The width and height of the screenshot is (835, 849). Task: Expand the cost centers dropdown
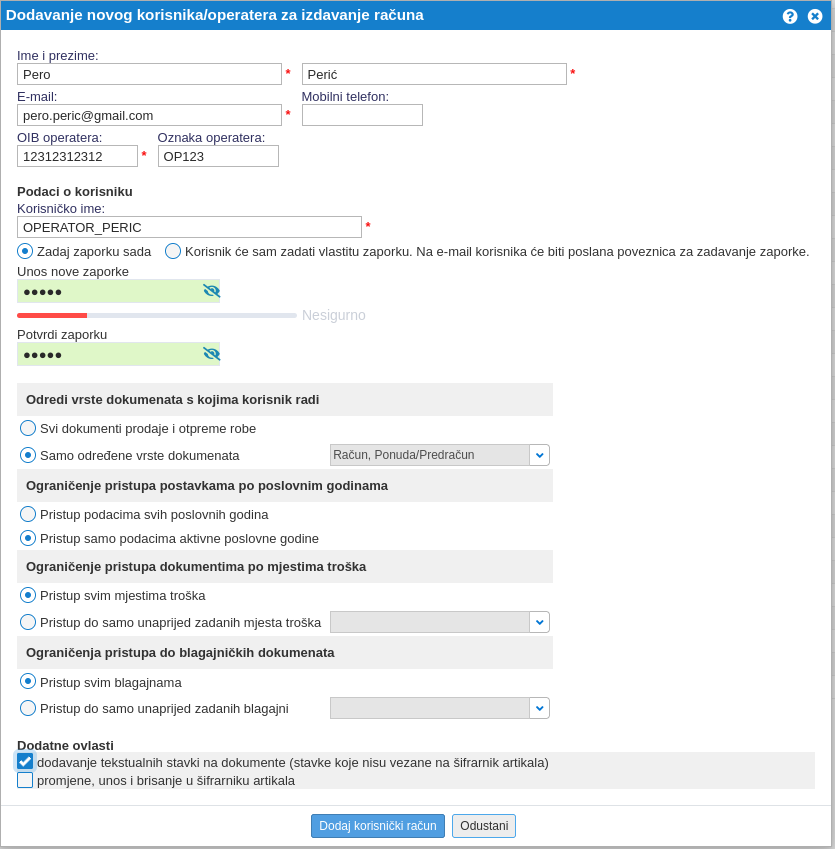(x=539, y=622)
